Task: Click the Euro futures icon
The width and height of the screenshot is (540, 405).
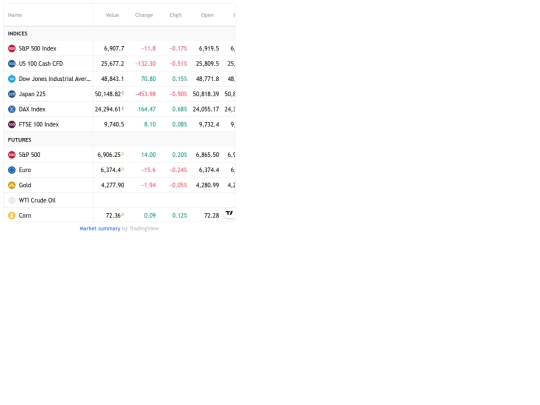Action: click(x=12, y=170)
